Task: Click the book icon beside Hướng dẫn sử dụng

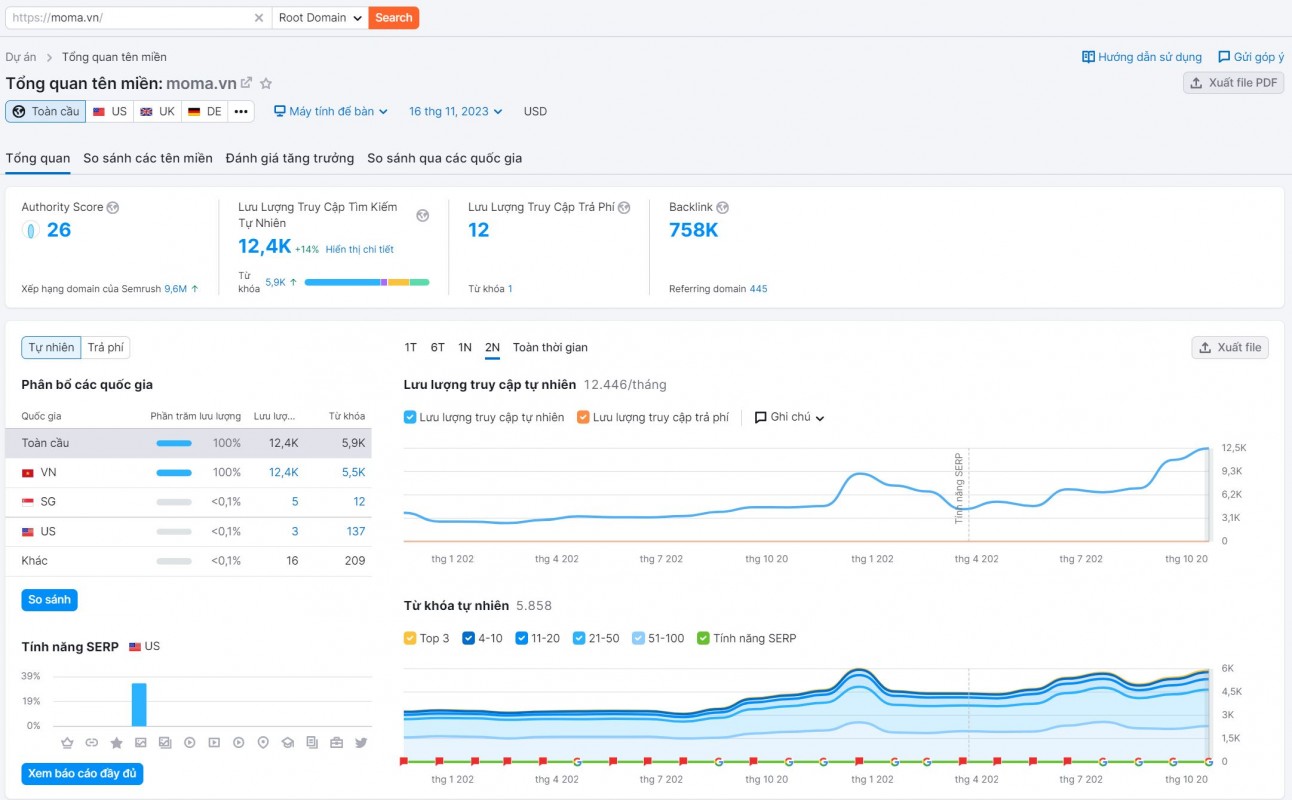Action: (x=1089, y=57)
